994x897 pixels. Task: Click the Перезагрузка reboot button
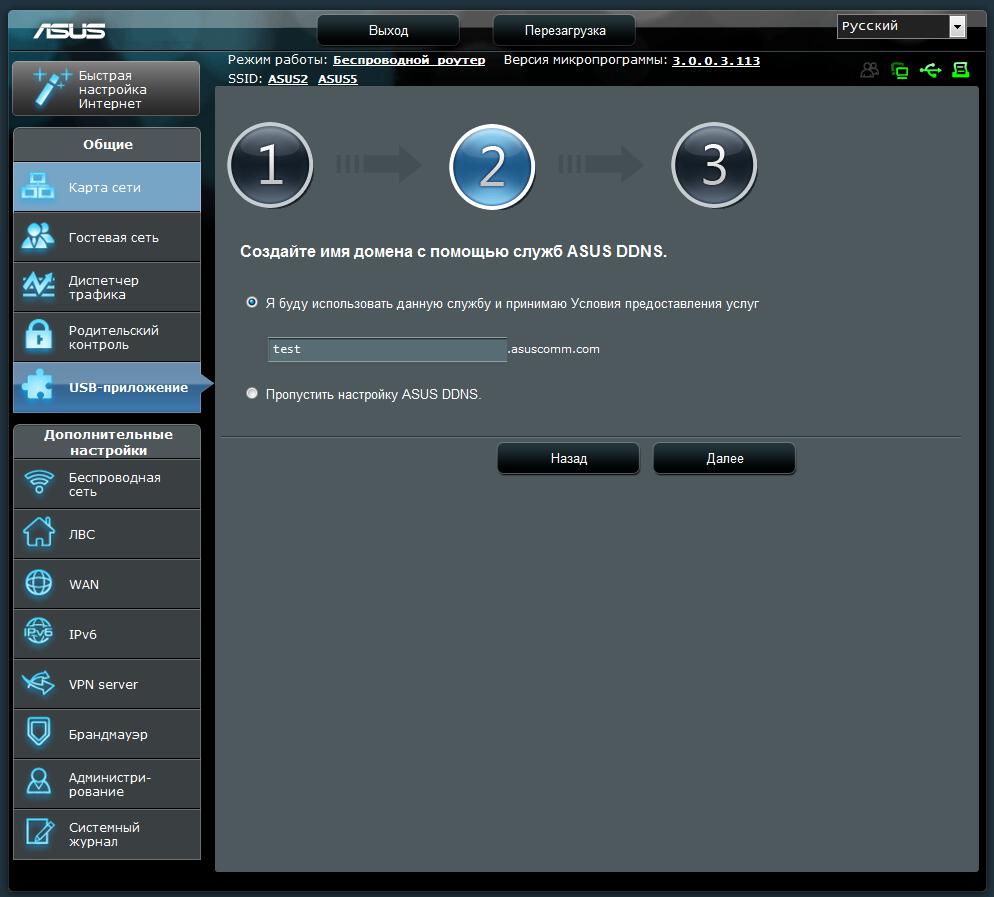[x=564, y=30]
